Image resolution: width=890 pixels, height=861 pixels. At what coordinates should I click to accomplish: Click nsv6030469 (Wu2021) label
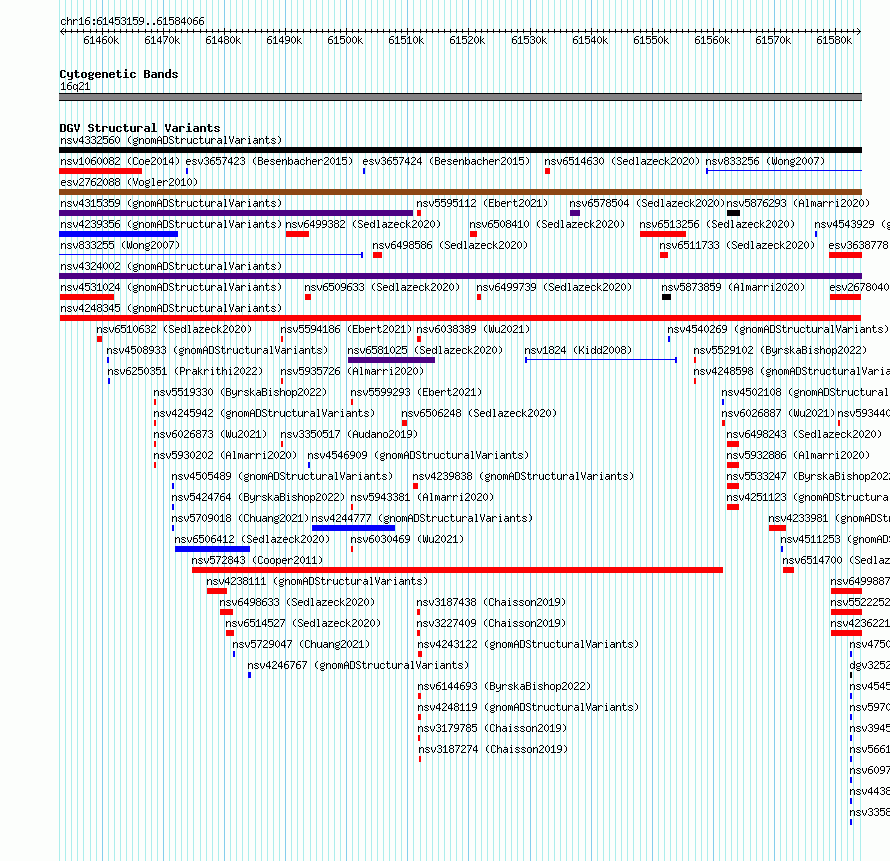click(407, 539)
